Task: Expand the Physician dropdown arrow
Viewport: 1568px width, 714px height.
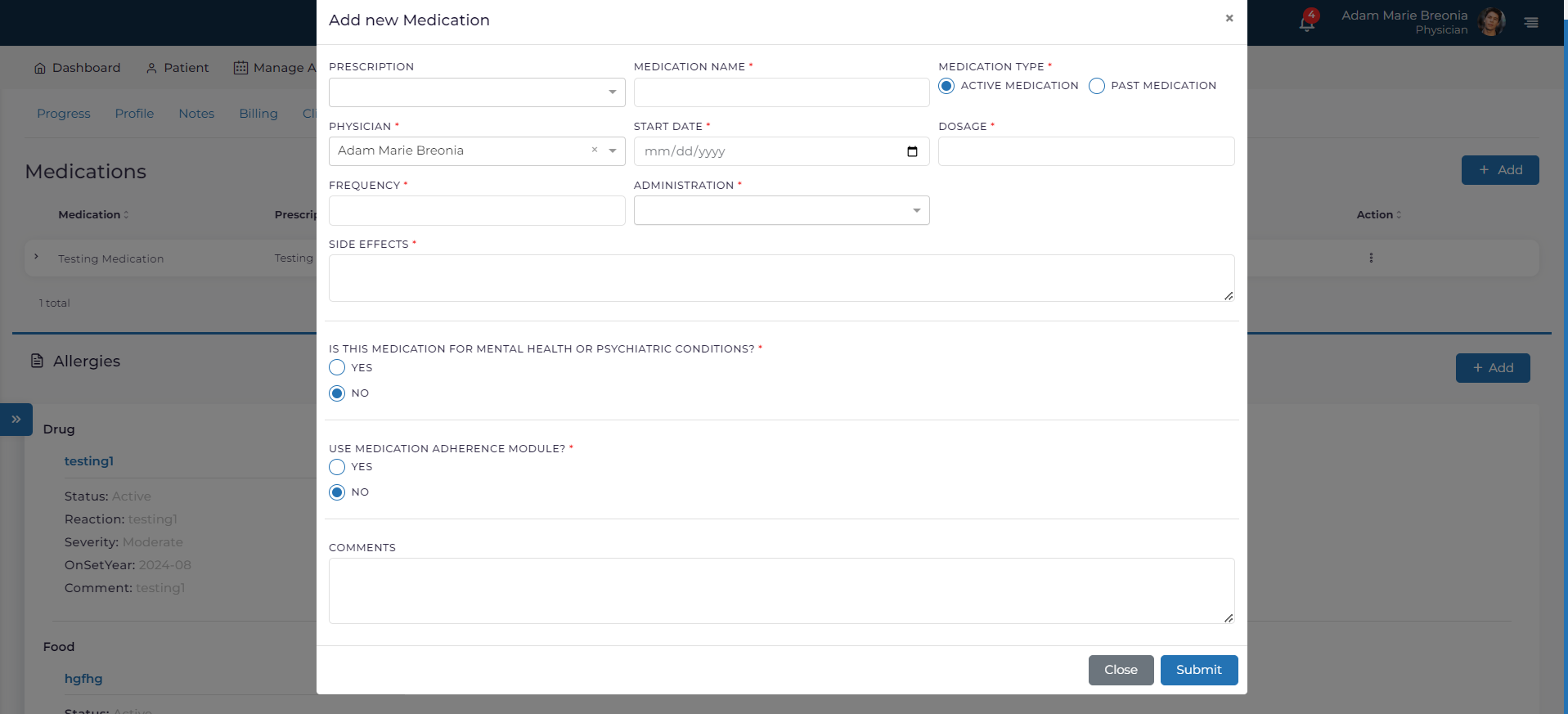Action: [x=613, y=150]
